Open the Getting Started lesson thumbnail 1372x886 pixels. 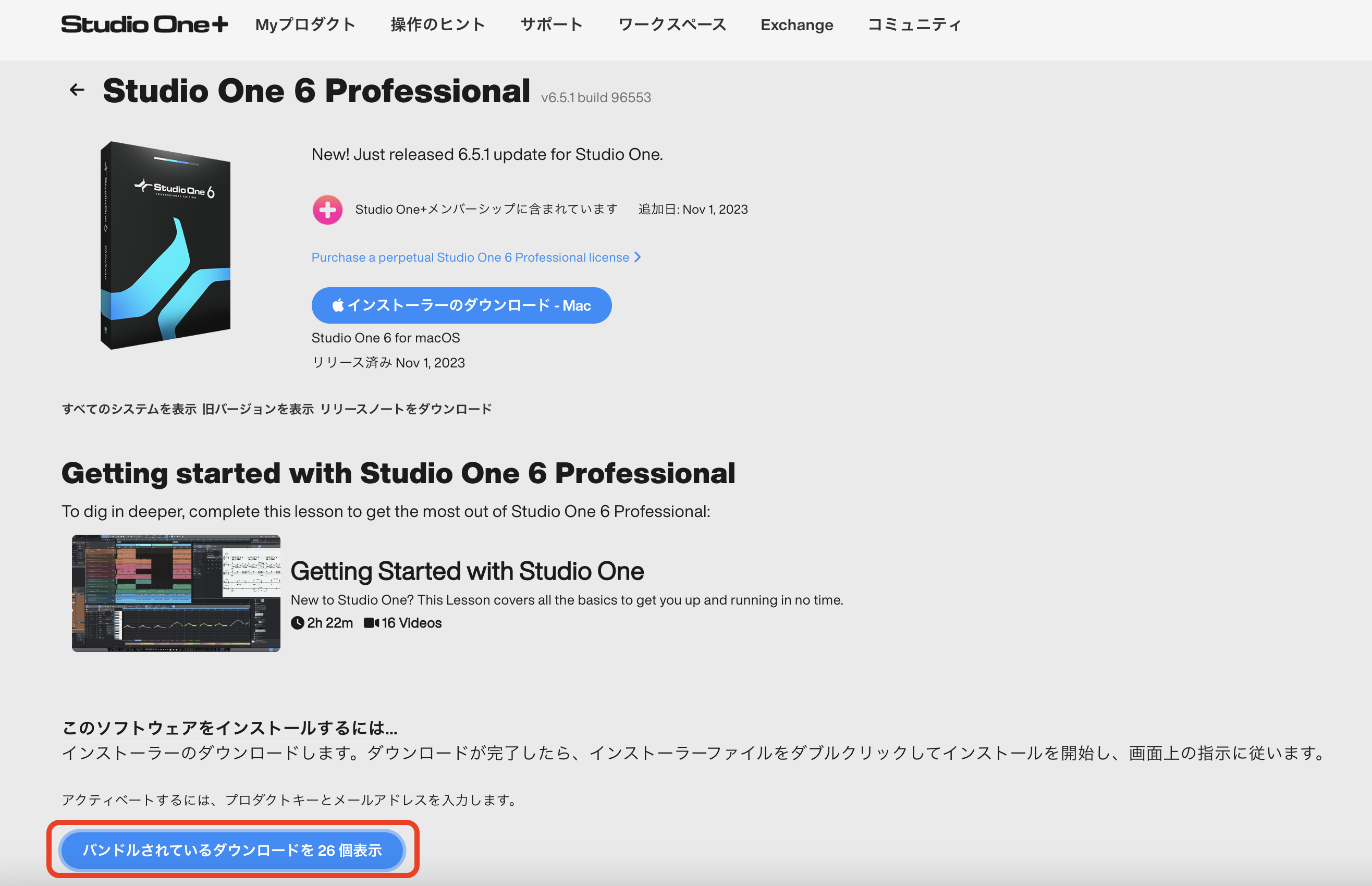coord(176,593)
